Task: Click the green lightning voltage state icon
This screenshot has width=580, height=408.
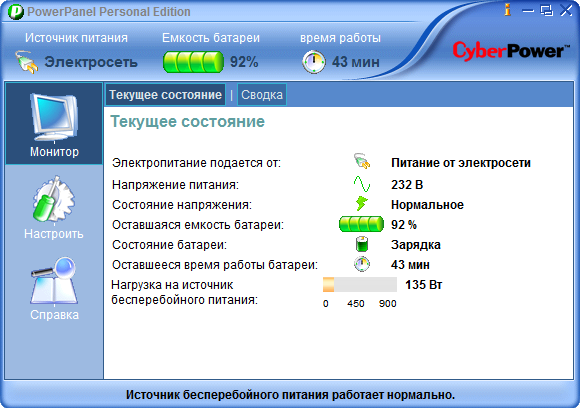Action: point(361,203)
